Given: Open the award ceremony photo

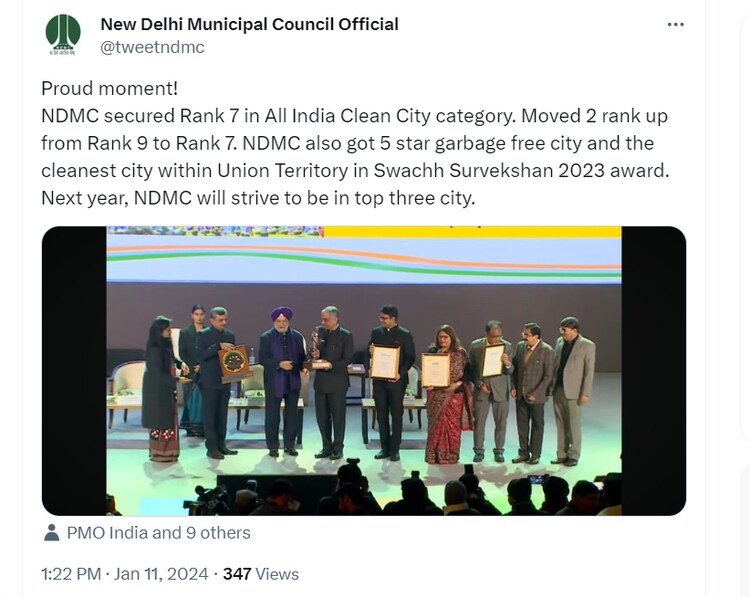Looking at the screenshot, I should click(364, 370).
